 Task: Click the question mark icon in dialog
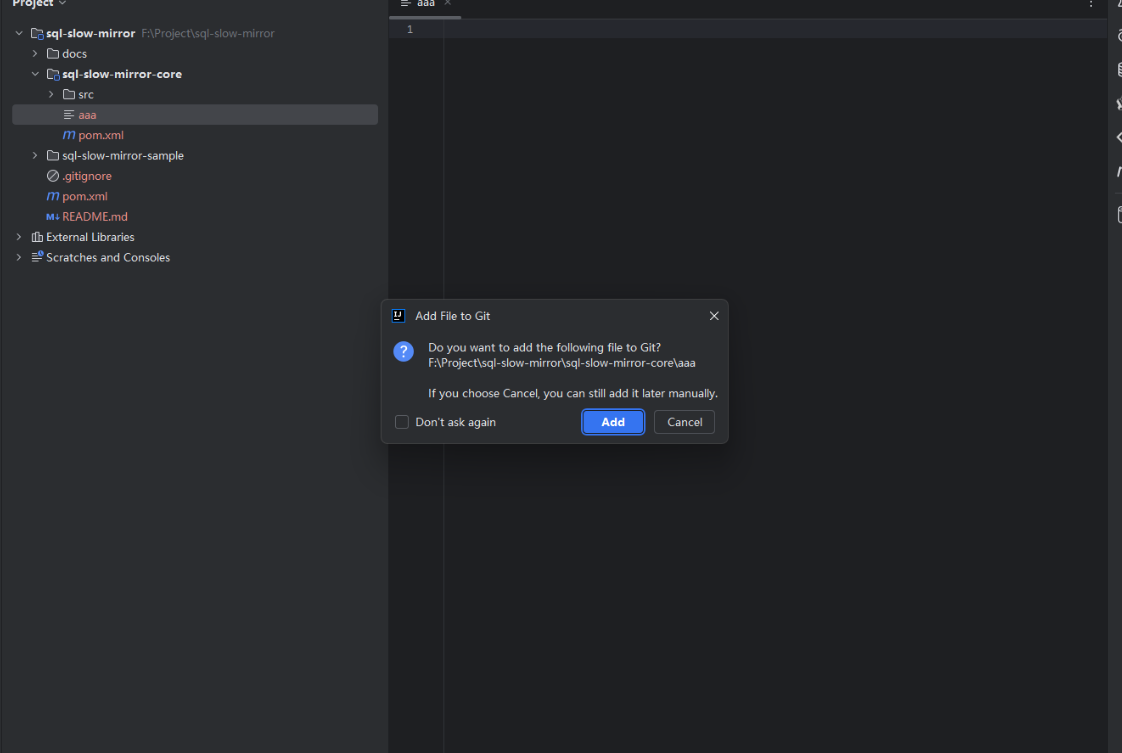click(403, 351)
